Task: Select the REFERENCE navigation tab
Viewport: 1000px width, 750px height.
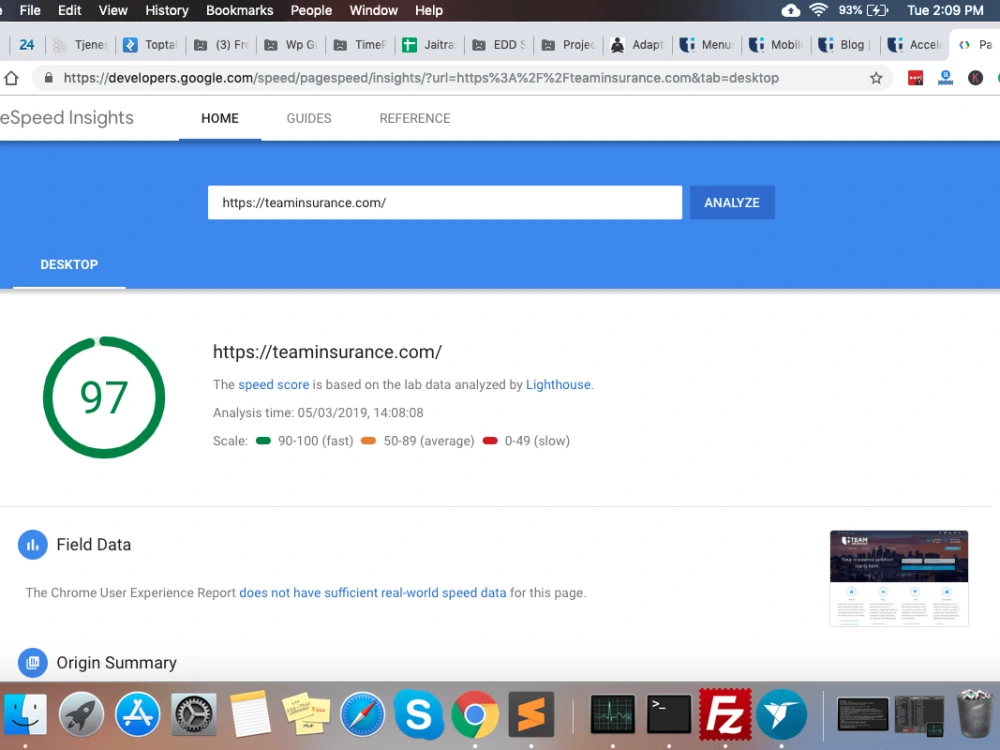Action: click(x=415, y=118)
